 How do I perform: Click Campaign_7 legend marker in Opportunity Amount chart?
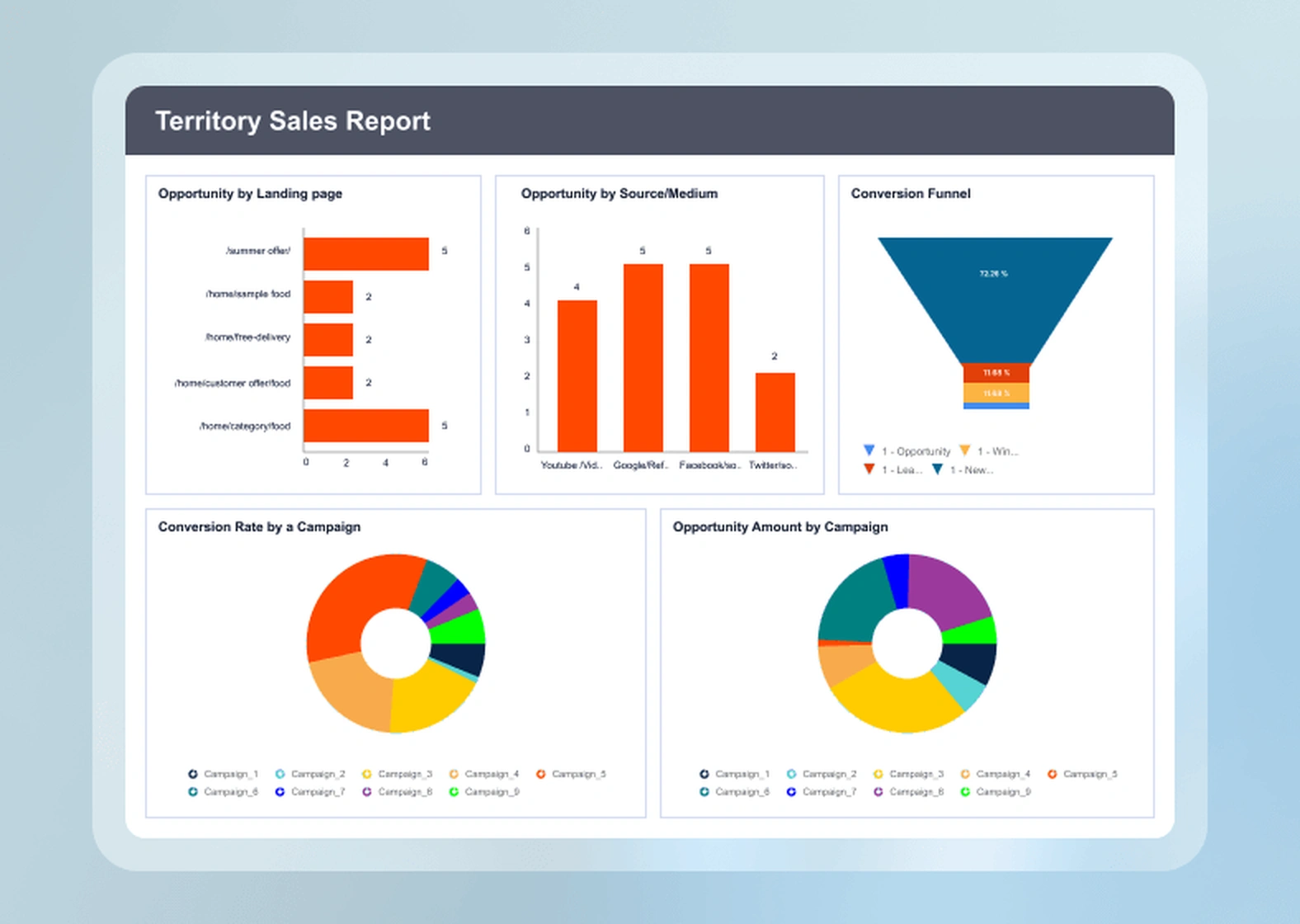[x=791, y=792]
